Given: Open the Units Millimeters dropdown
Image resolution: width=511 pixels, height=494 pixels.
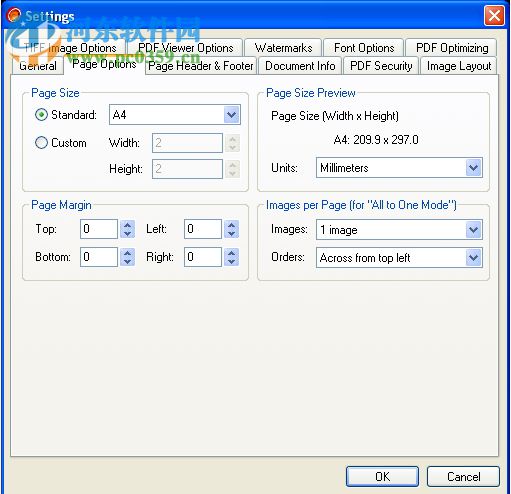Looking at the screenshot, I should point(399,168).
